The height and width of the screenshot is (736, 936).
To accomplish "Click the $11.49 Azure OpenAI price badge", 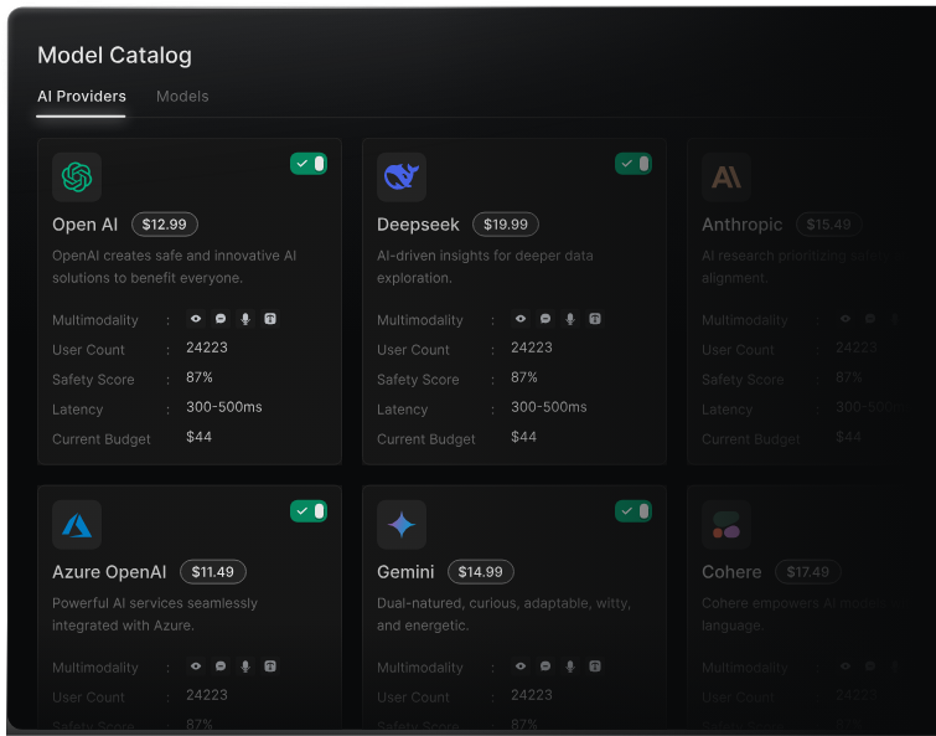I will pos(213,572).
